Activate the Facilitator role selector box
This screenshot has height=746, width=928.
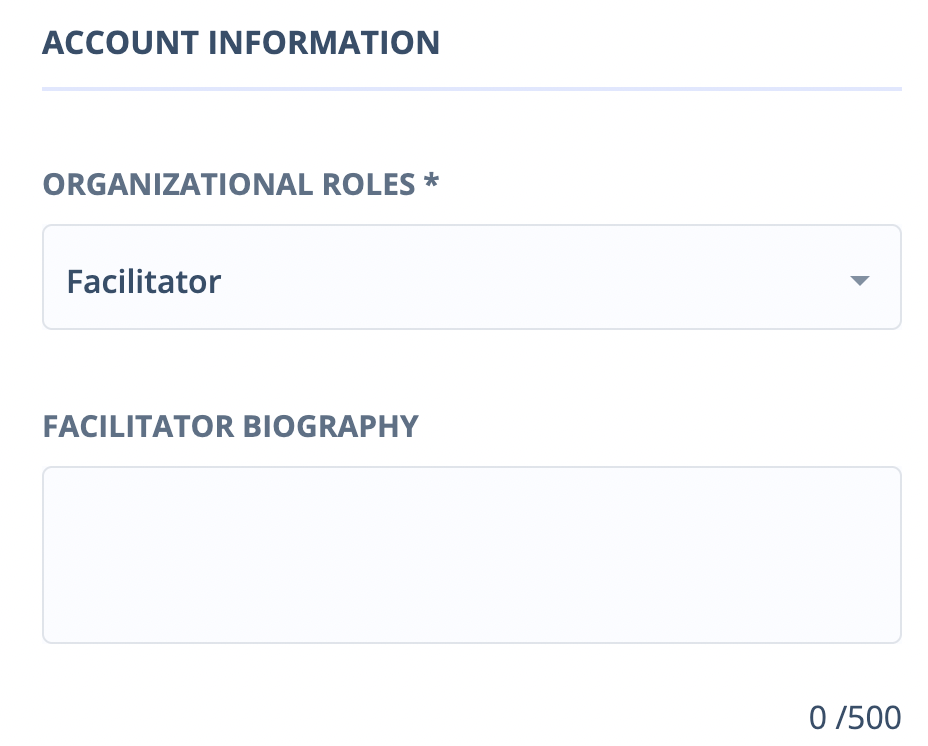click(471, 278)
